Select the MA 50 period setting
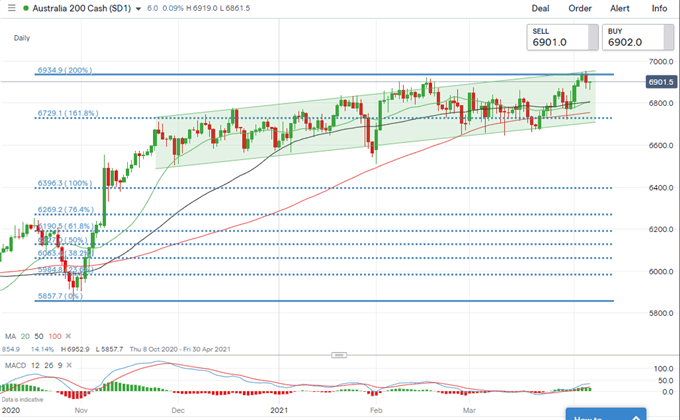The image size is (680, 420). [x=39, y=336]
